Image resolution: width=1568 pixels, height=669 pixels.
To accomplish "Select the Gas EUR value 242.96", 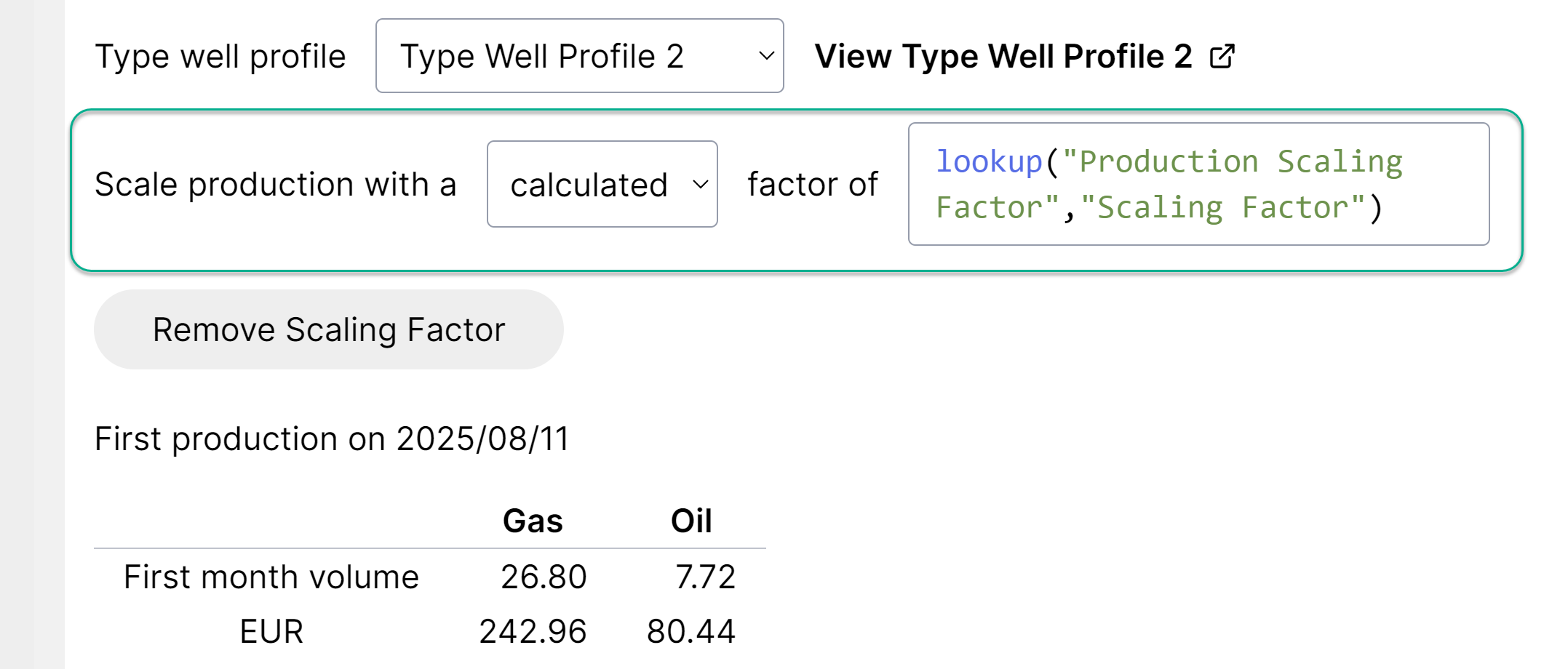I will (x=533, y=631).
